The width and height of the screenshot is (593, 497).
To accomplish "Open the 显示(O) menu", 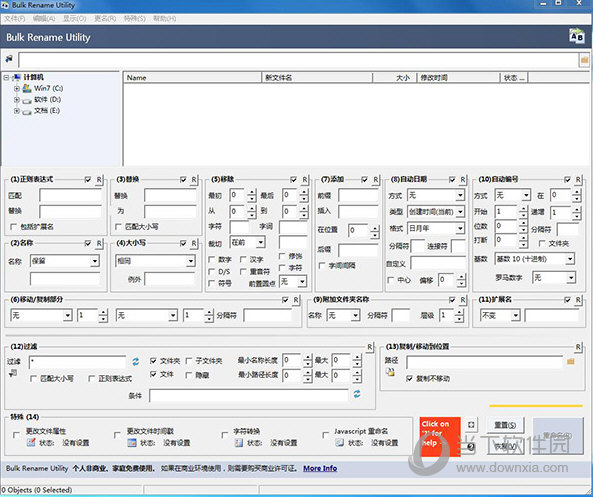I will (x=75, y=19).
